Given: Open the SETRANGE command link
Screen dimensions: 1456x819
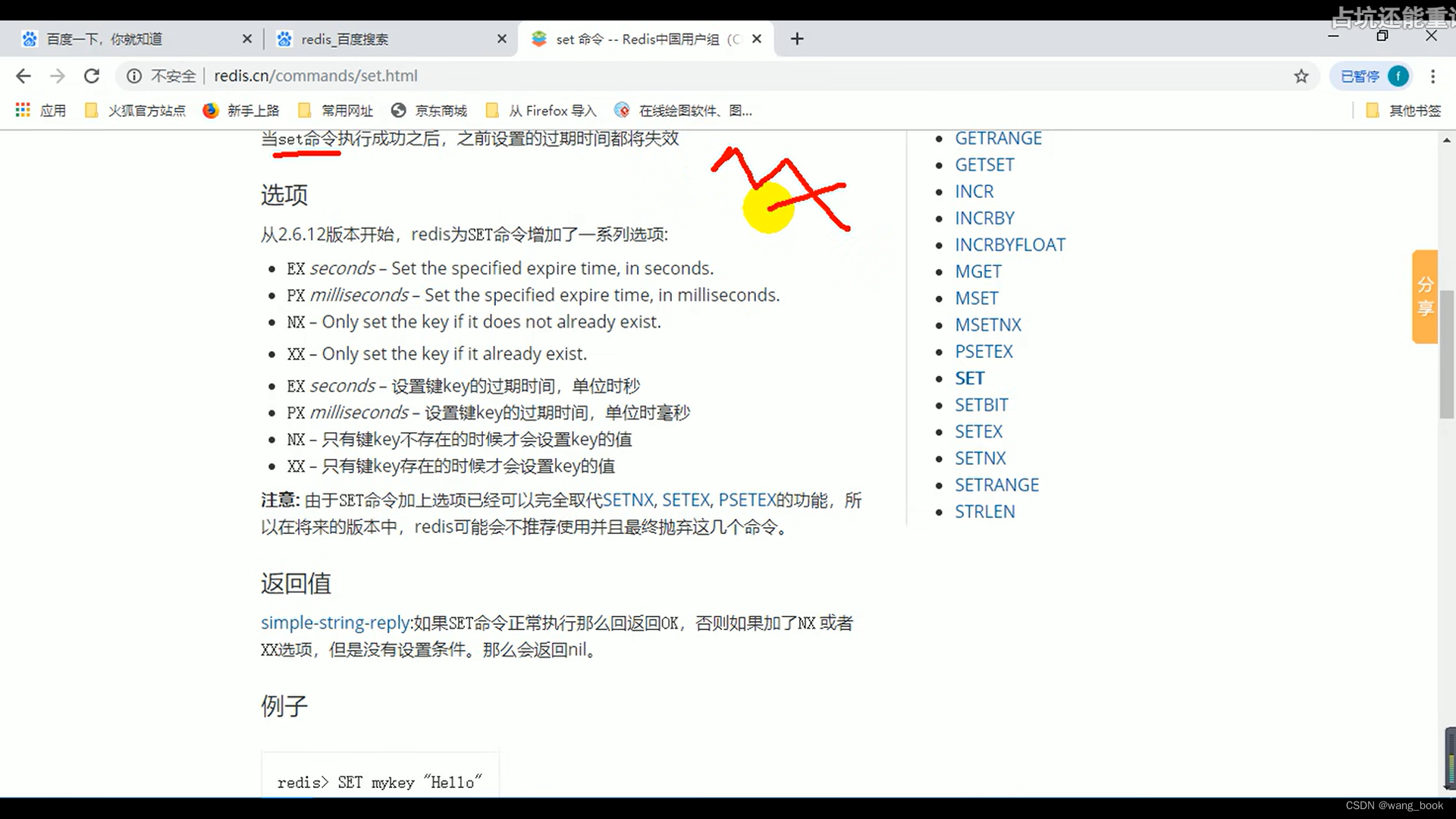Looking at the screenshot, I should point(996,485).
